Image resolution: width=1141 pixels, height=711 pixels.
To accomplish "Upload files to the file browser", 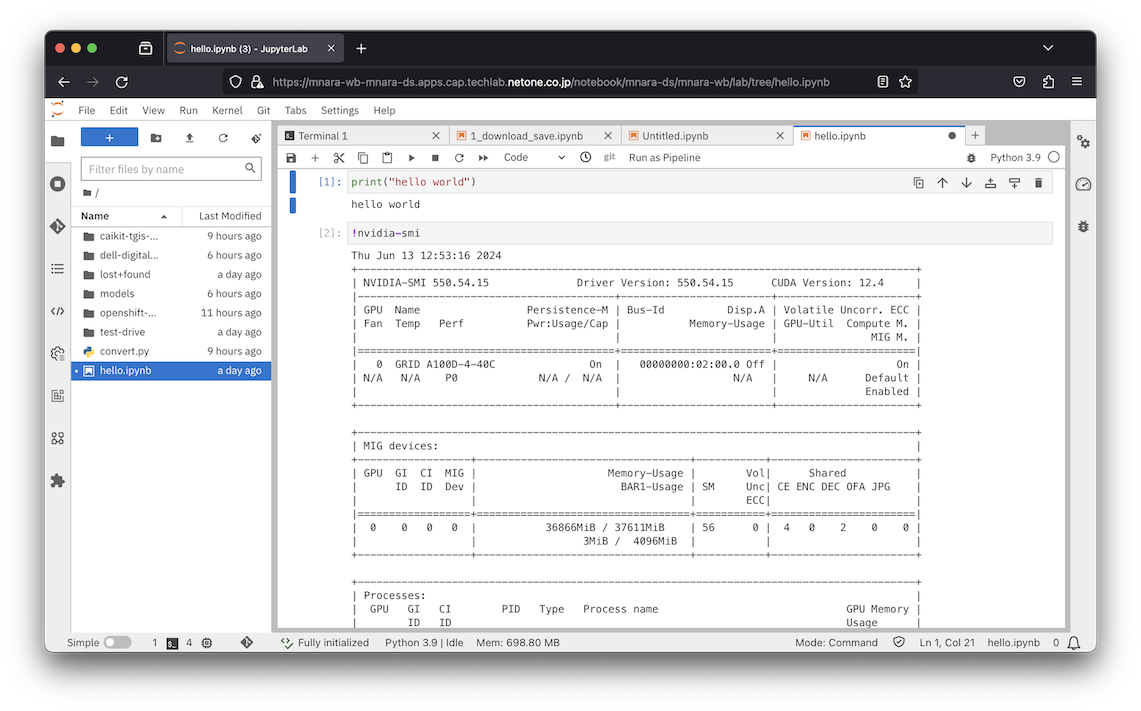I will 189,138.
